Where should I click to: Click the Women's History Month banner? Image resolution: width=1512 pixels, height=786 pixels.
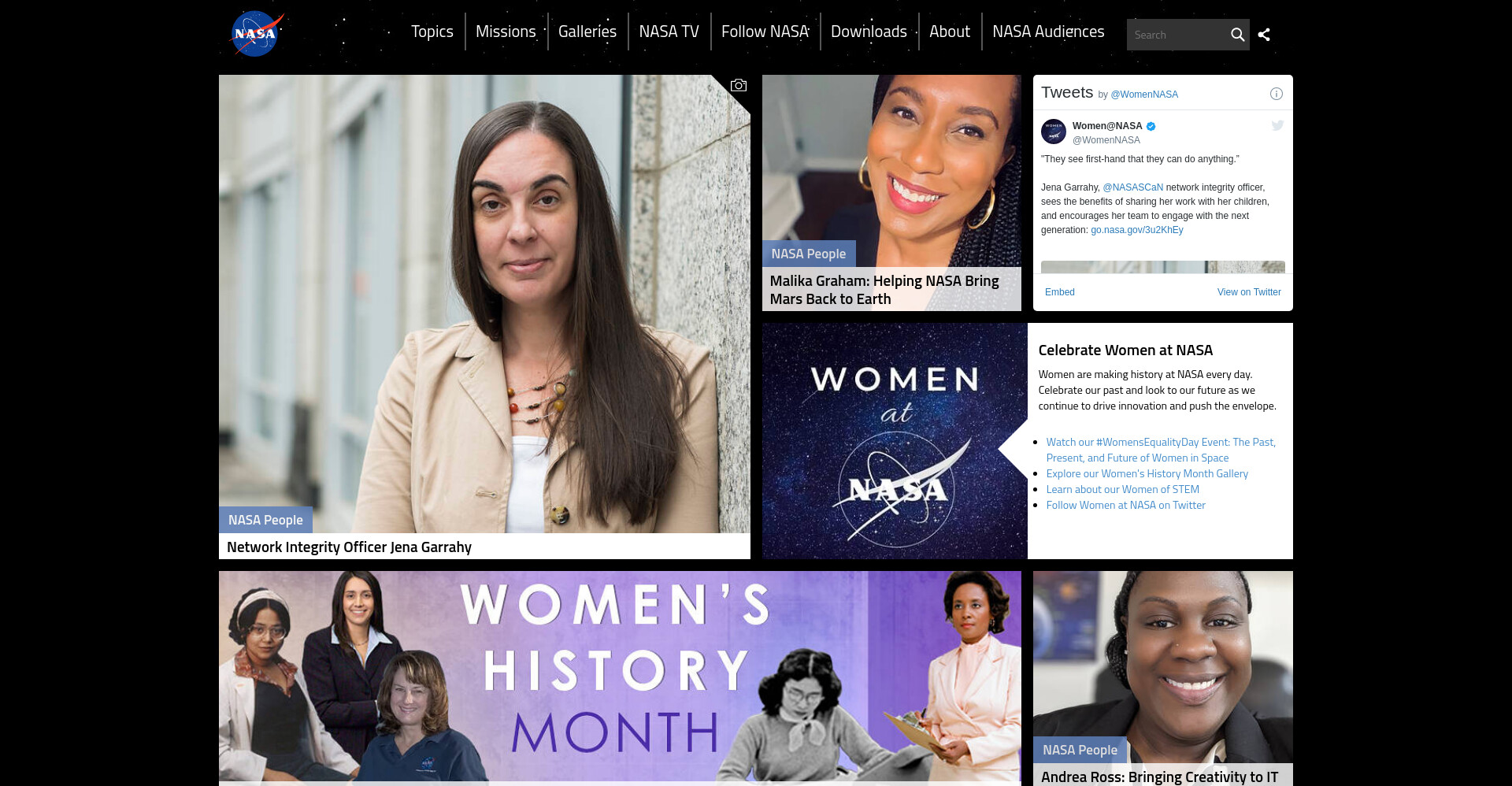tap(620, 677)
